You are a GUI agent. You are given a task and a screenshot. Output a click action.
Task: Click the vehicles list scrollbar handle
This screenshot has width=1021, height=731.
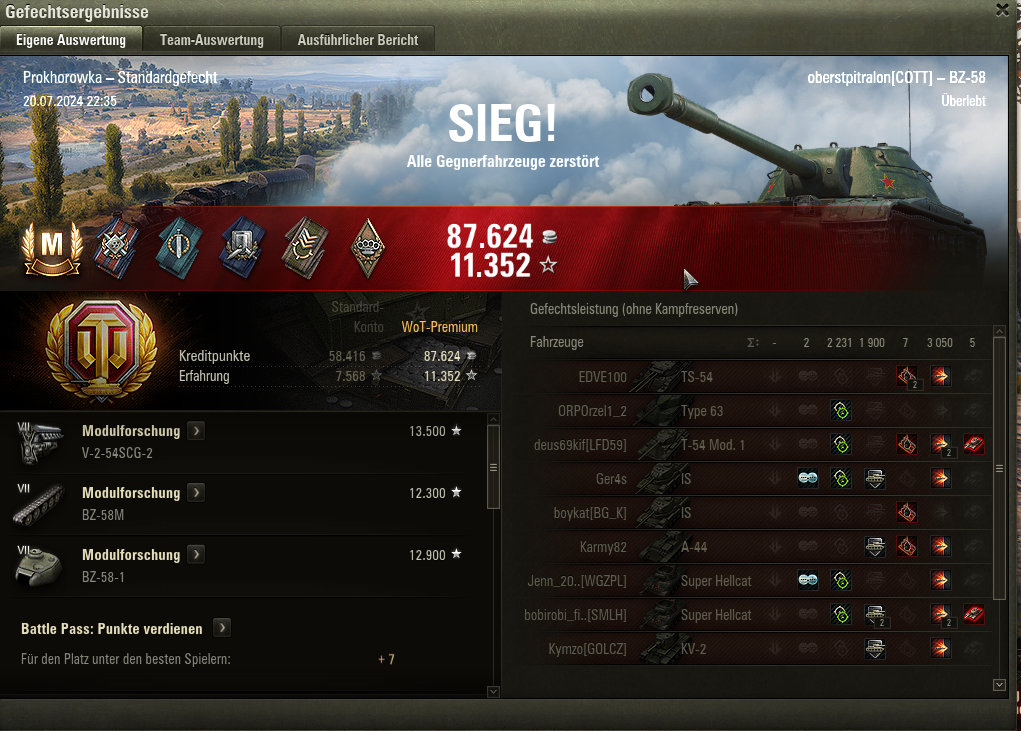pos(1000,468)
